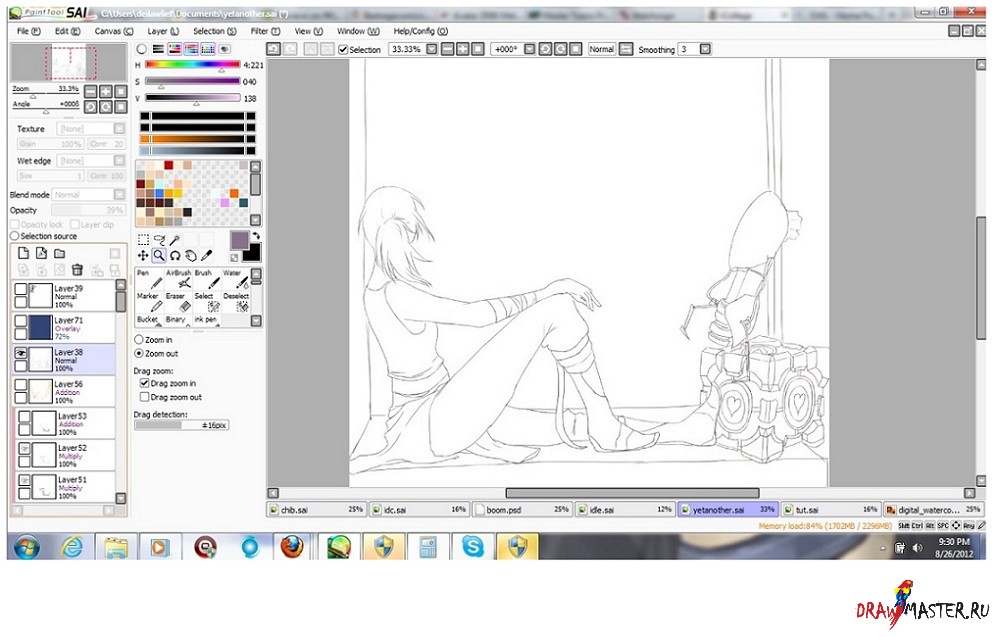997x637 pixels.
Task: Select the Lasso tool
Action: pos(160,240)
